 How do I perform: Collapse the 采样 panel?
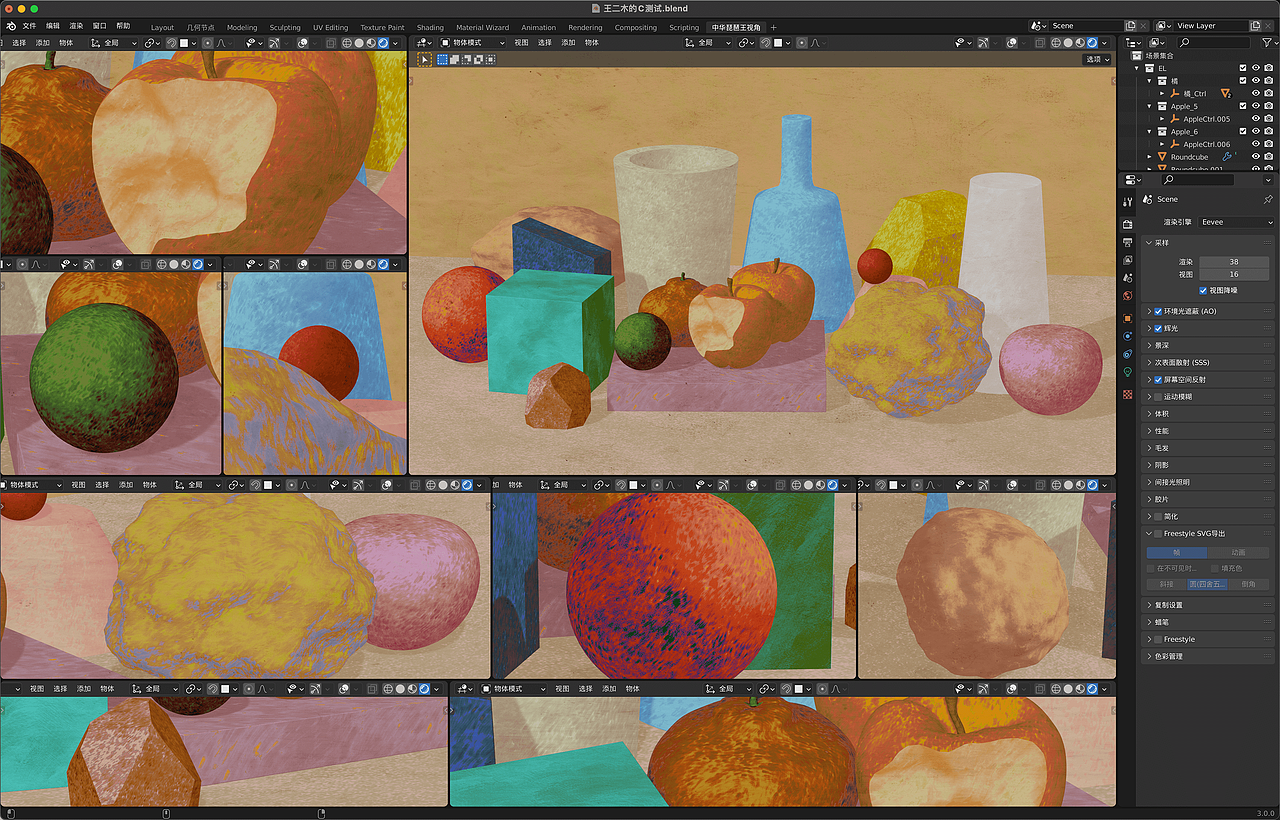coord(1209,243)
